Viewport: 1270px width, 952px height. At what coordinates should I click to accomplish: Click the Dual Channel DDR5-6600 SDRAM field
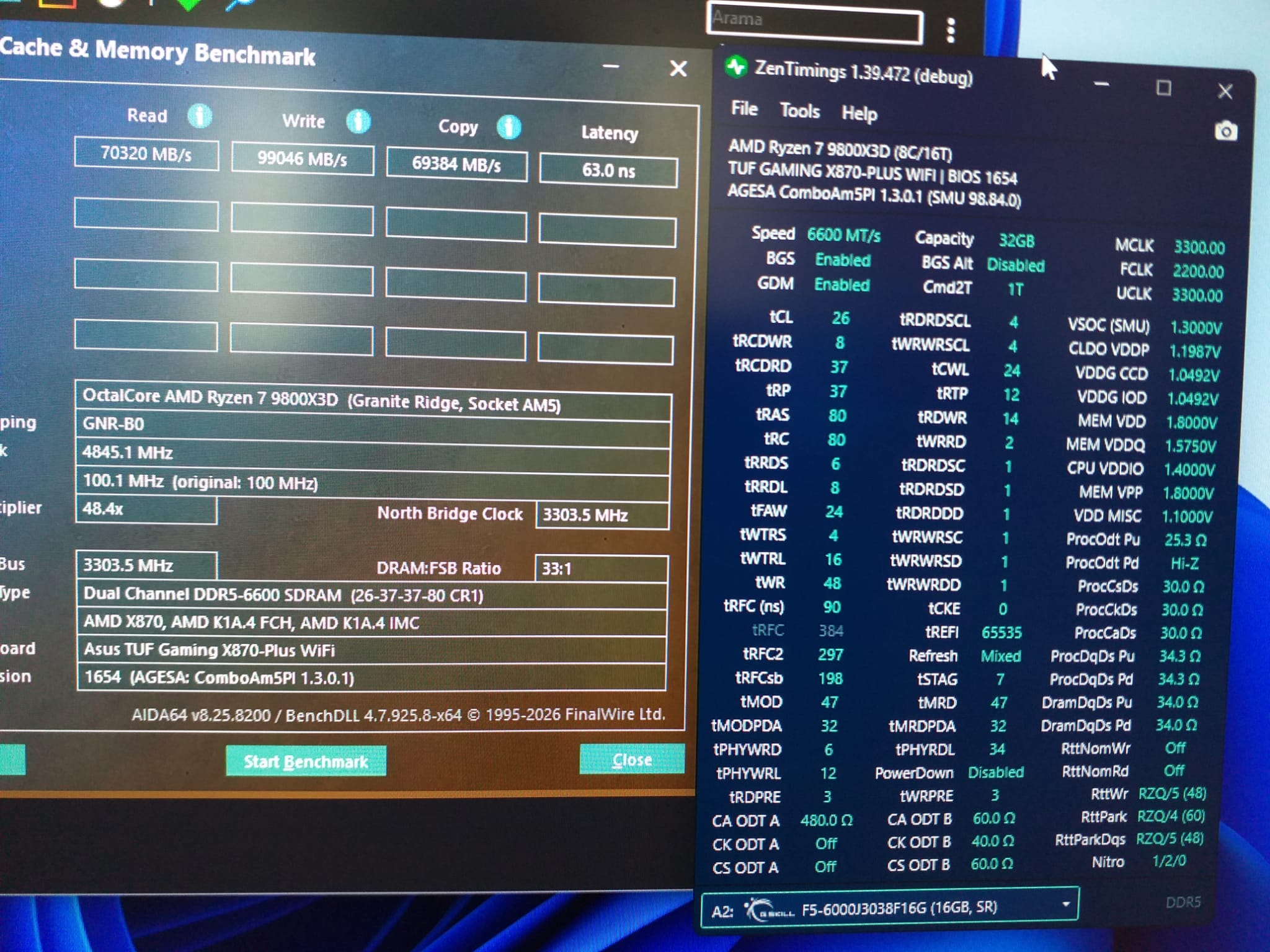coord(371,595)
